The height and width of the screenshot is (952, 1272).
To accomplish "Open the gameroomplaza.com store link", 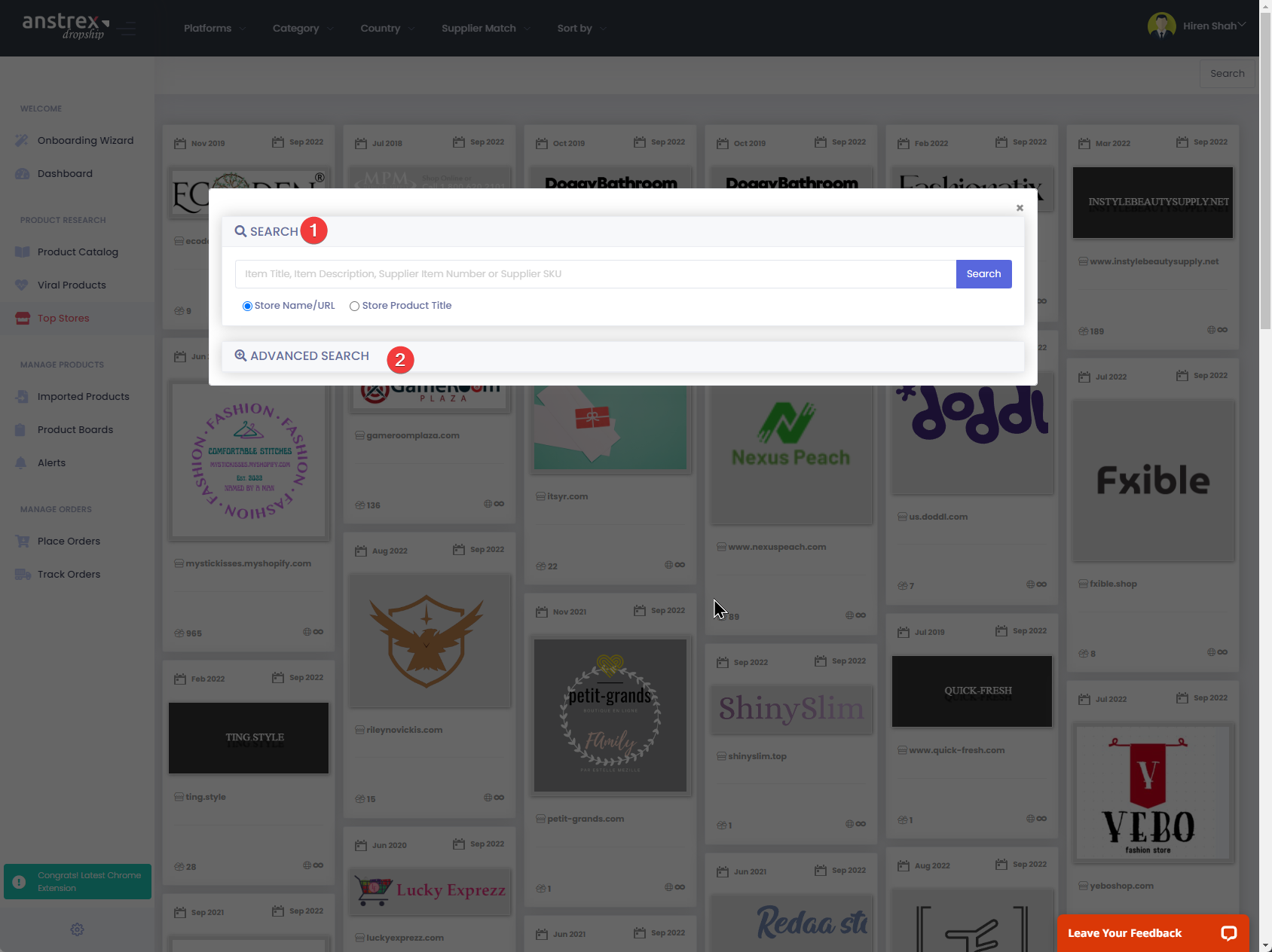I will click(413, 436).
